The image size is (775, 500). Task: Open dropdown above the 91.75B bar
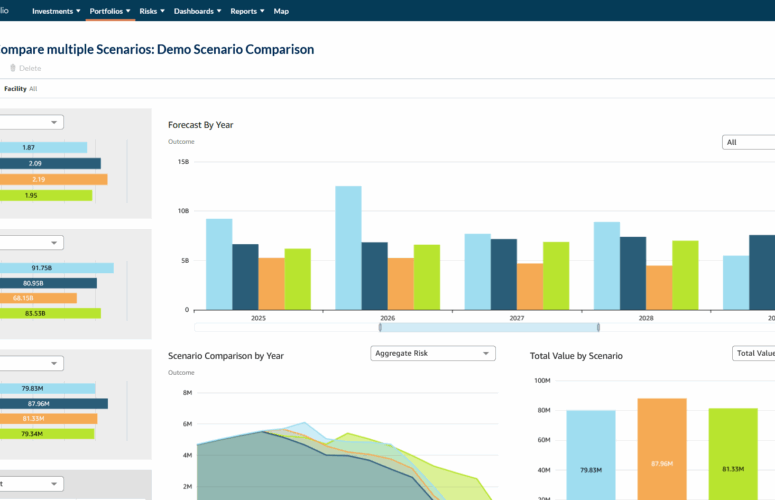click(30, 242)
